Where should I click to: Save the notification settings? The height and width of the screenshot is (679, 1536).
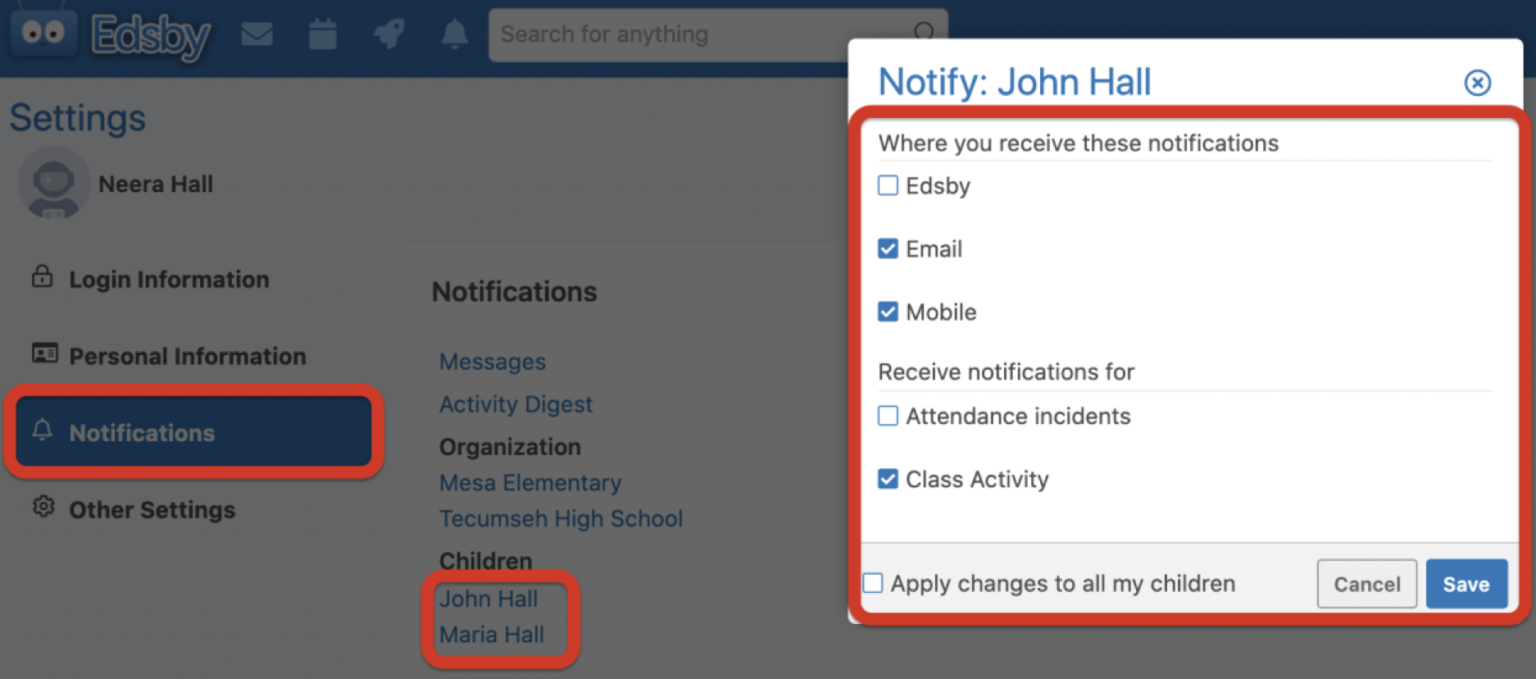(x=1466, y=583)
